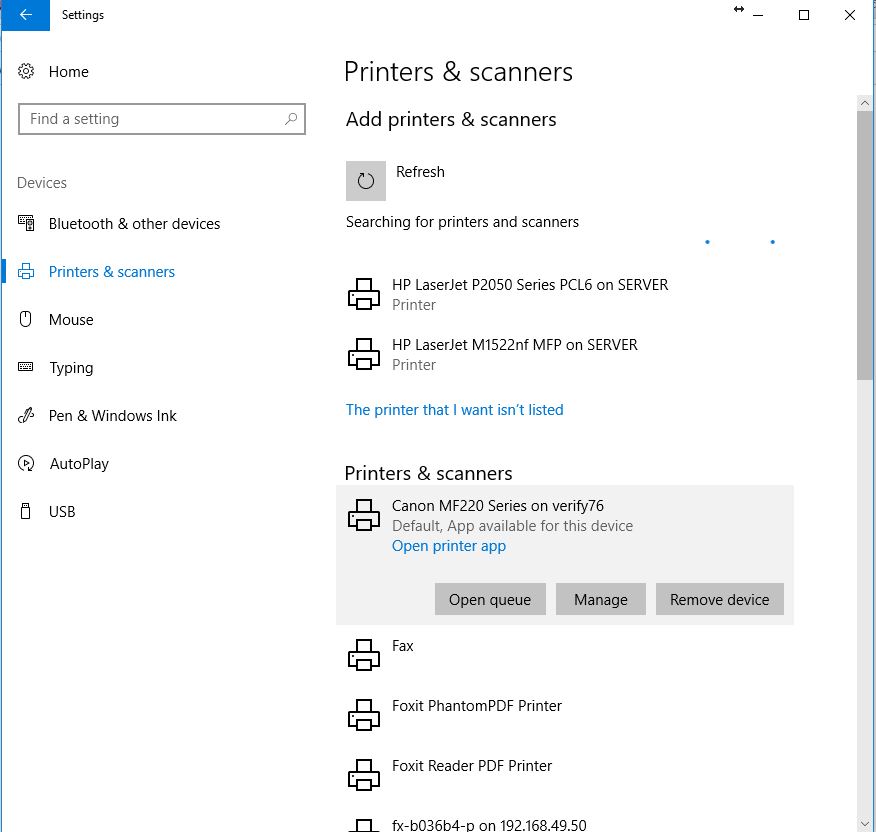The image size is (876, 832).
Task: Open Bluetooth & other devices page
Action: coord(134,224)
